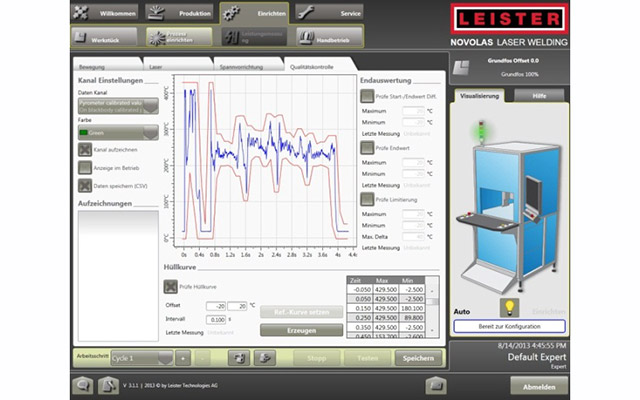Open the Daten Kanal dropdown
This screenshot has width=640, height=400.
117,105
